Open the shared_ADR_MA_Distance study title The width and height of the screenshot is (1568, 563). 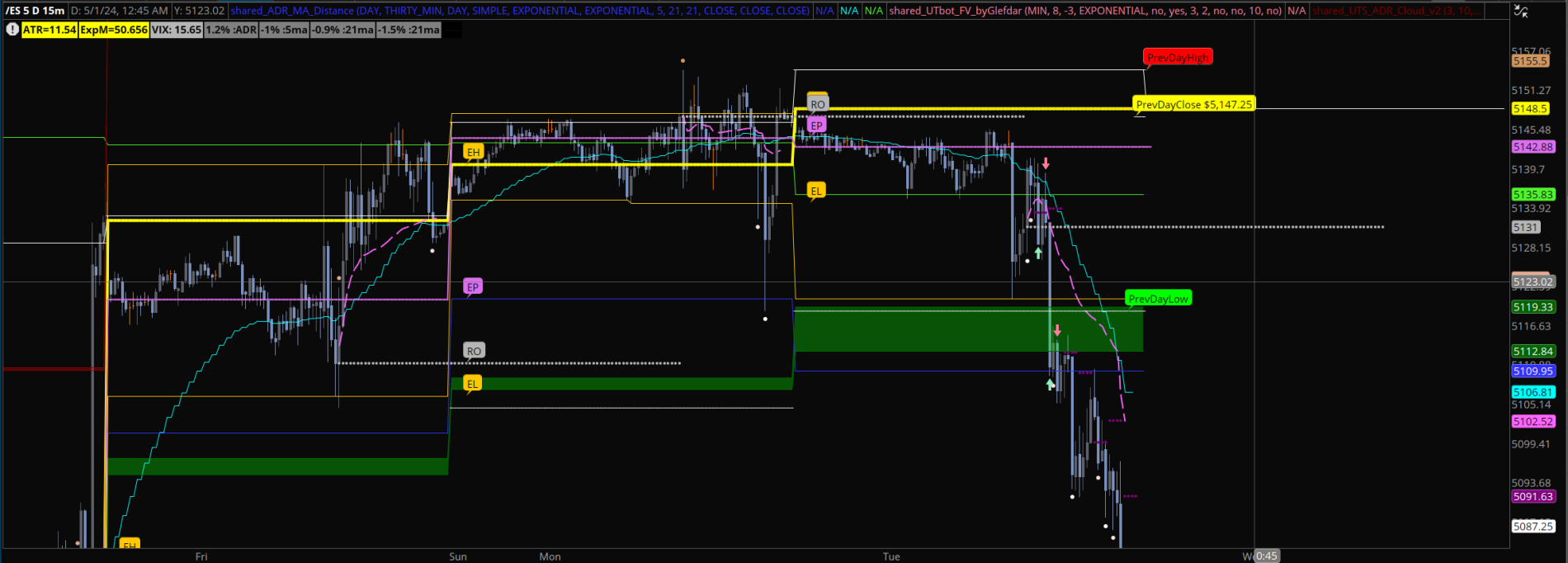tap(520, 11)
